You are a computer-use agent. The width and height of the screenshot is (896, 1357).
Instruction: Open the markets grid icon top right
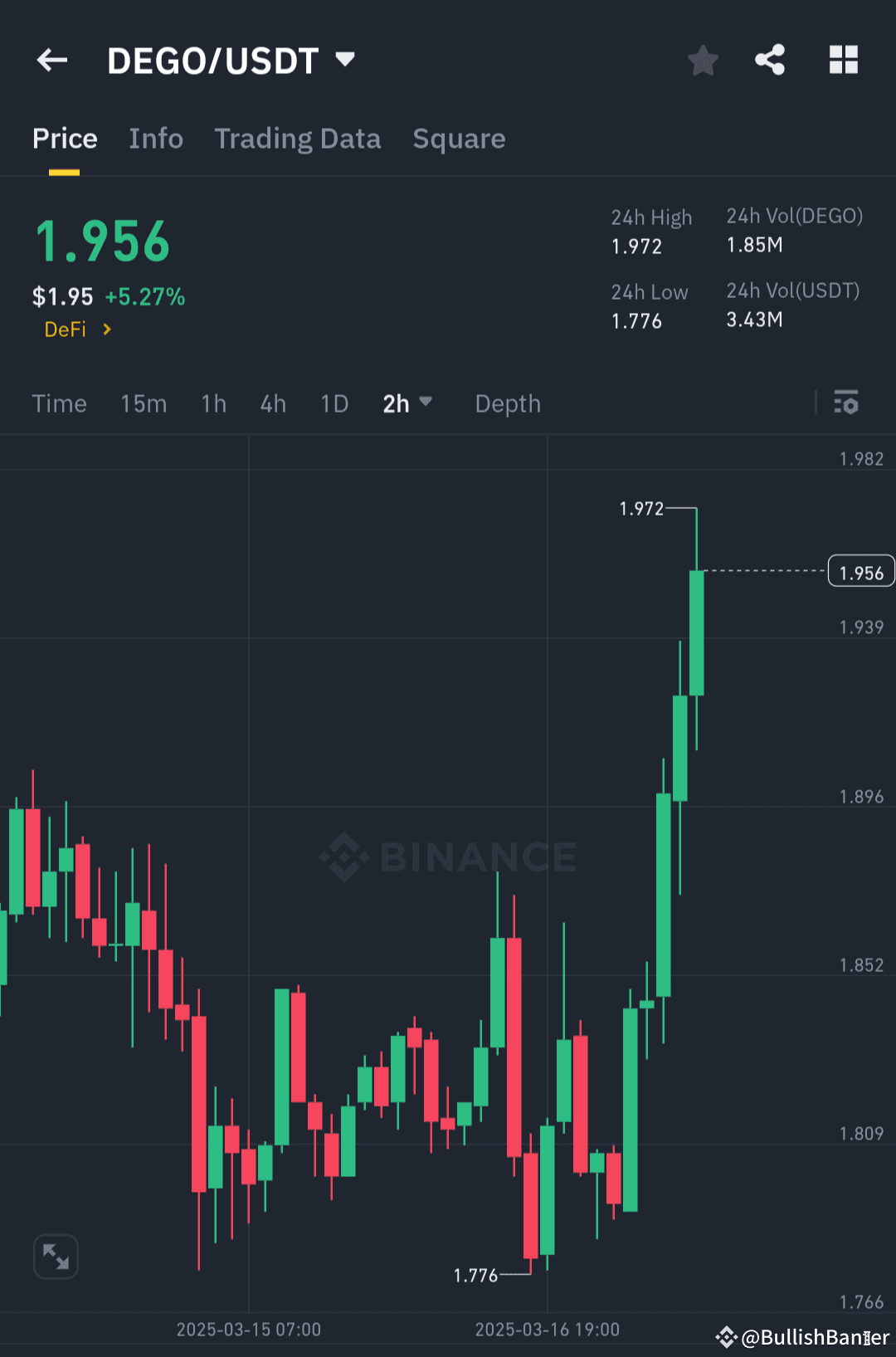(x=843, y=59)
